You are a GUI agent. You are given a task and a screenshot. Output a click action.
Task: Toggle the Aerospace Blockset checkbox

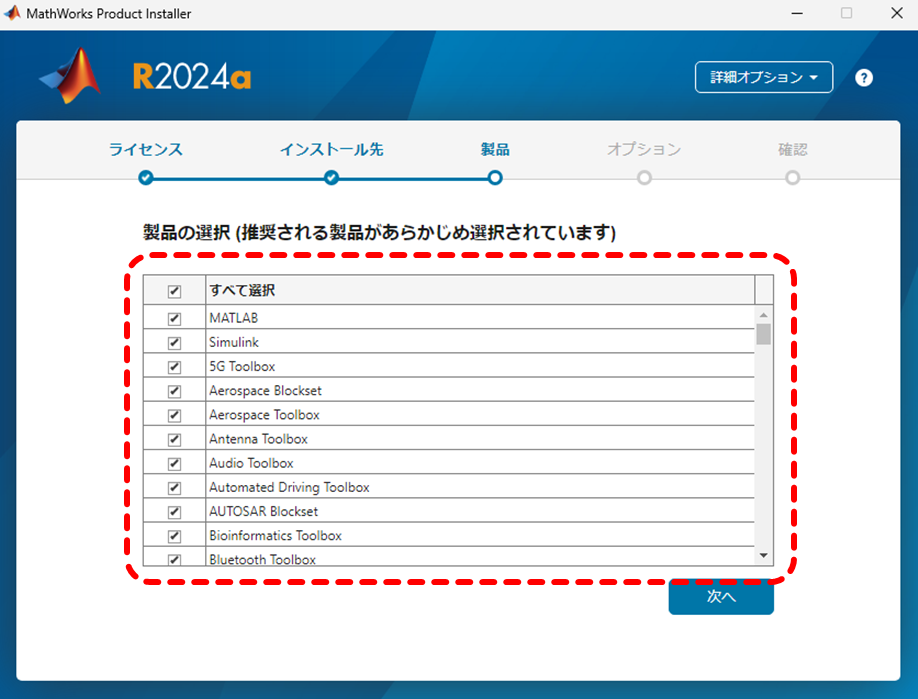tap(174, 391)
